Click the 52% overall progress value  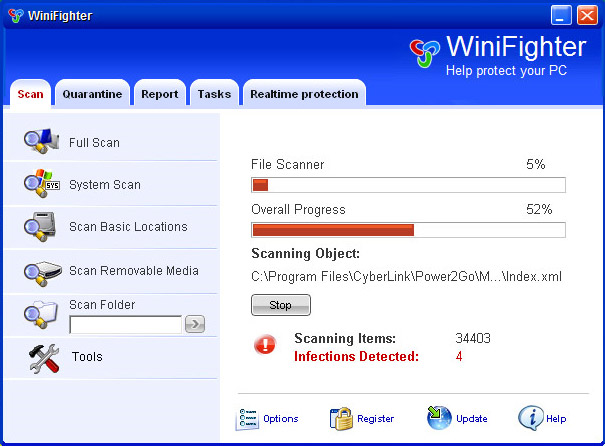(x=539, y=209)
